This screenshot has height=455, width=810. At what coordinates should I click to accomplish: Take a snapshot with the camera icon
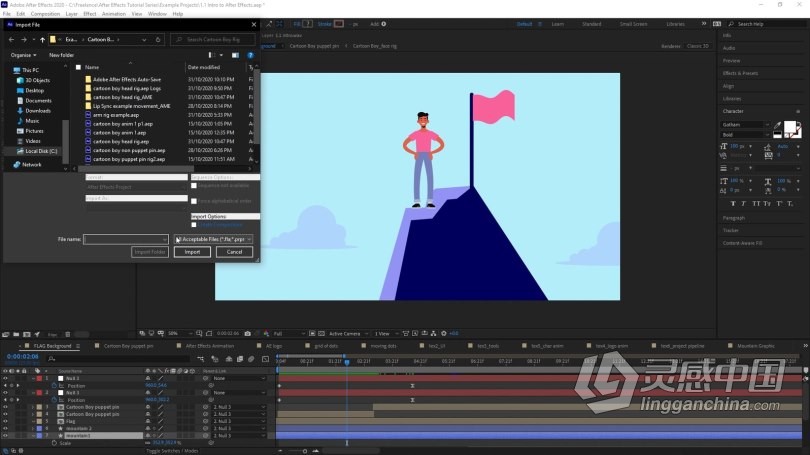(247, 334)
